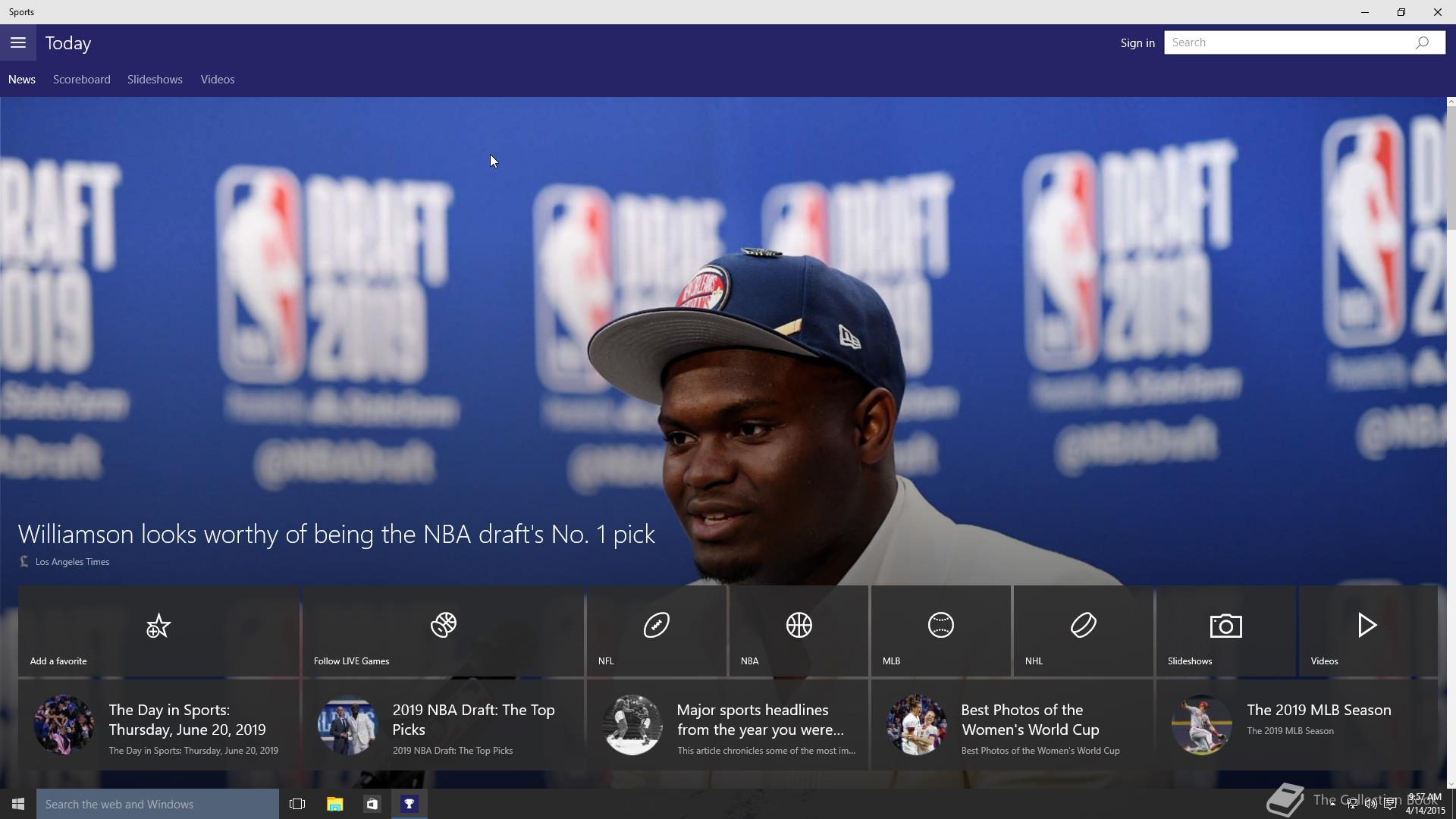
Task: Click the Search the web and Windows box
Action: pos(158,804)
